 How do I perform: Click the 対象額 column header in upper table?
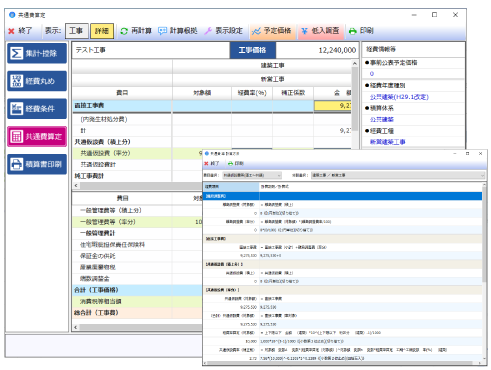[202, 93]
